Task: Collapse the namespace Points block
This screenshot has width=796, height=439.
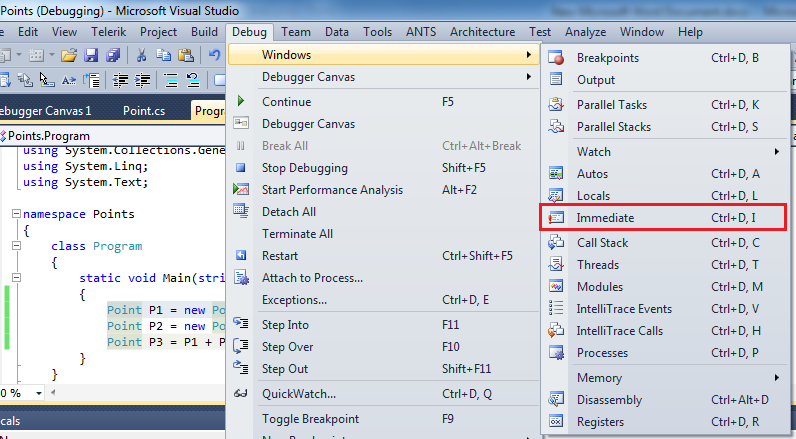Action: [16, 214]
